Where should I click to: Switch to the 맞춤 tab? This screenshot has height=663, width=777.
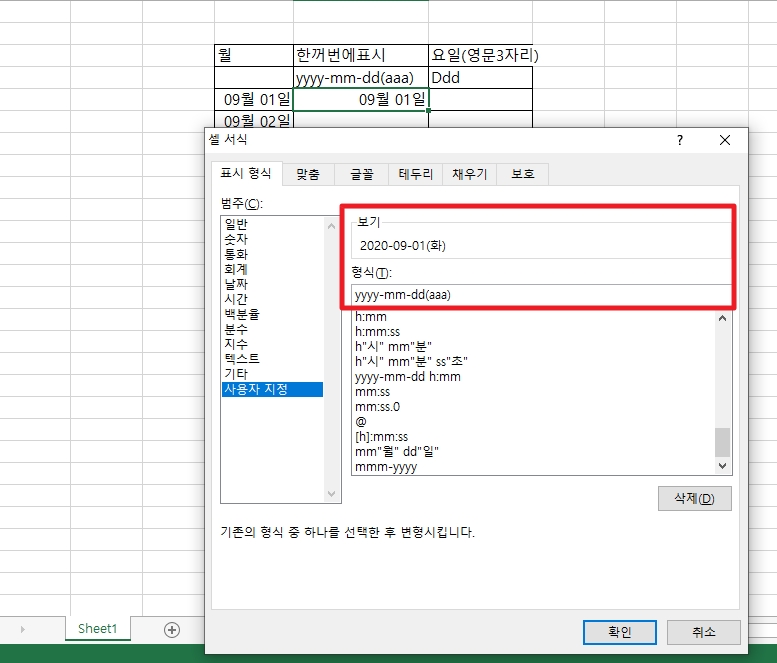click(308, 174)
